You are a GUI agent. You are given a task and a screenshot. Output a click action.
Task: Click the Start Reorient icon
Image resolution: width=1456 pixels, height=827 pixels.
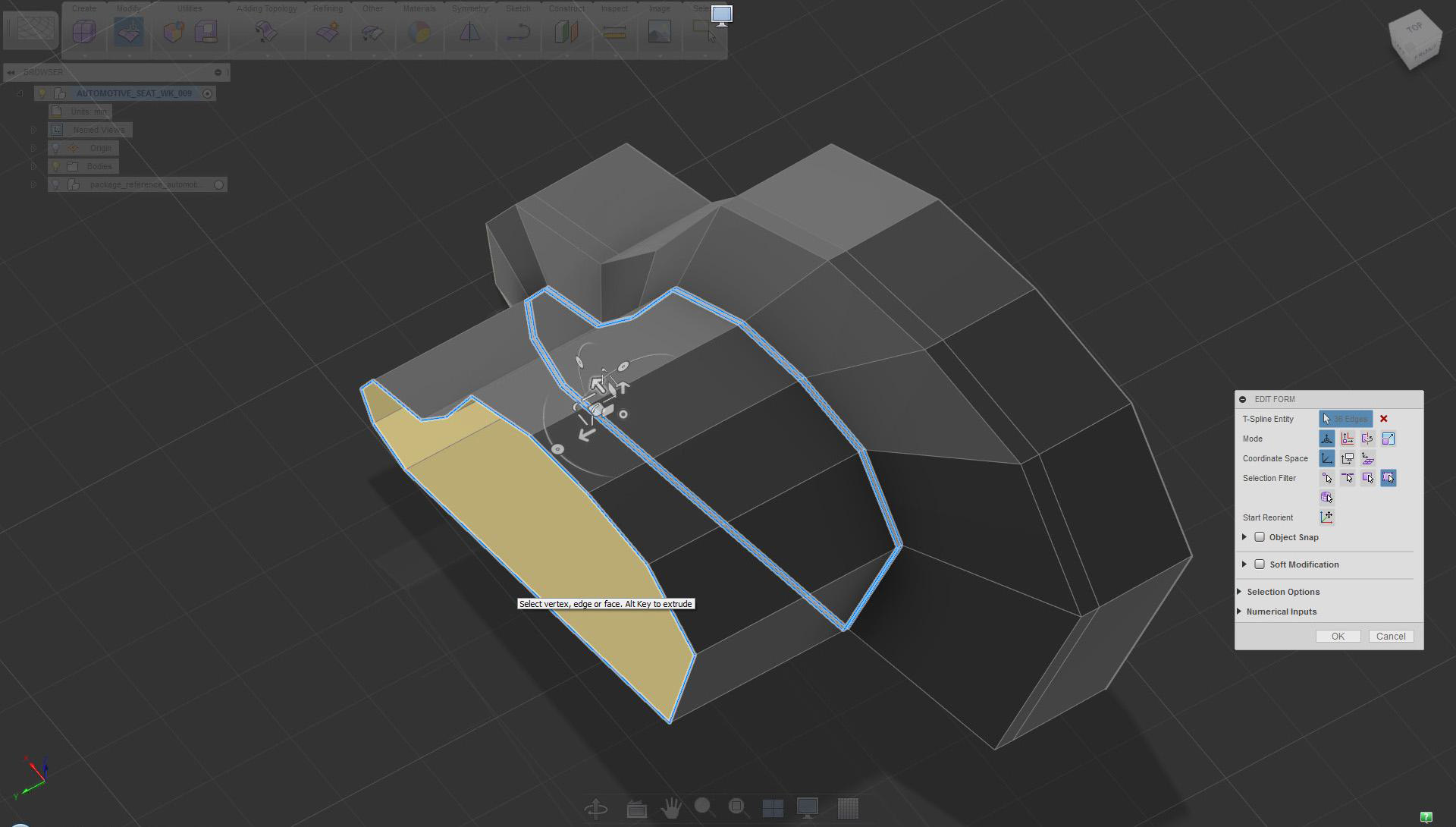[1326, 517]
